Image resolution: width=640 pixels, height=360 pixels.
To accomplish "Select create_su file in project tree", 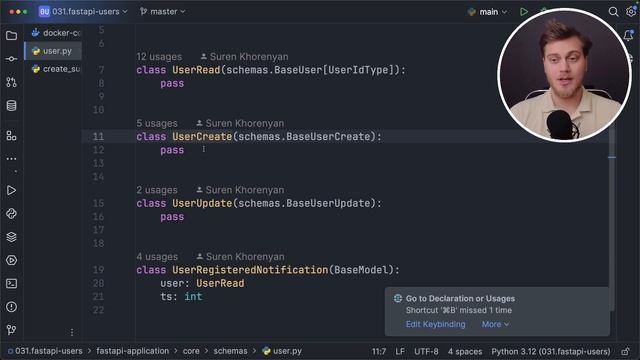I will (x=56, y=69).
